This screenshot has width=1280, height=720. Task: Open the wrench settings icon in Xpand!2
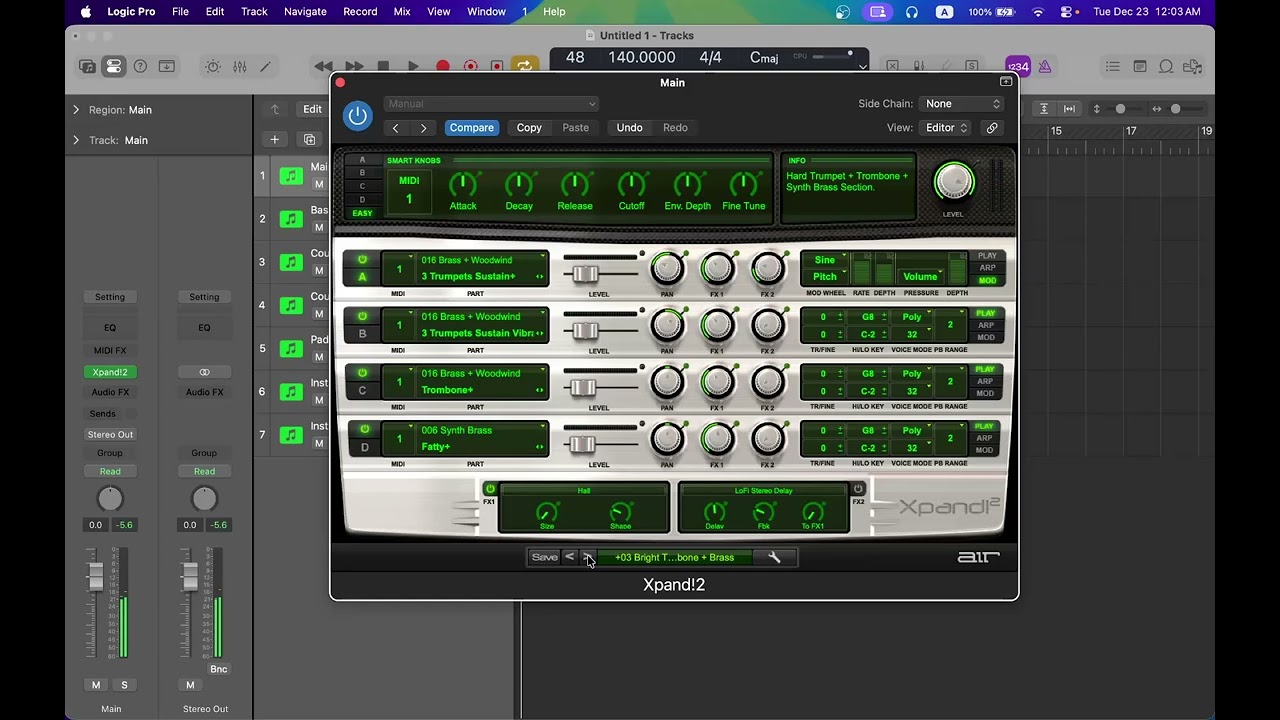[774, 557]
